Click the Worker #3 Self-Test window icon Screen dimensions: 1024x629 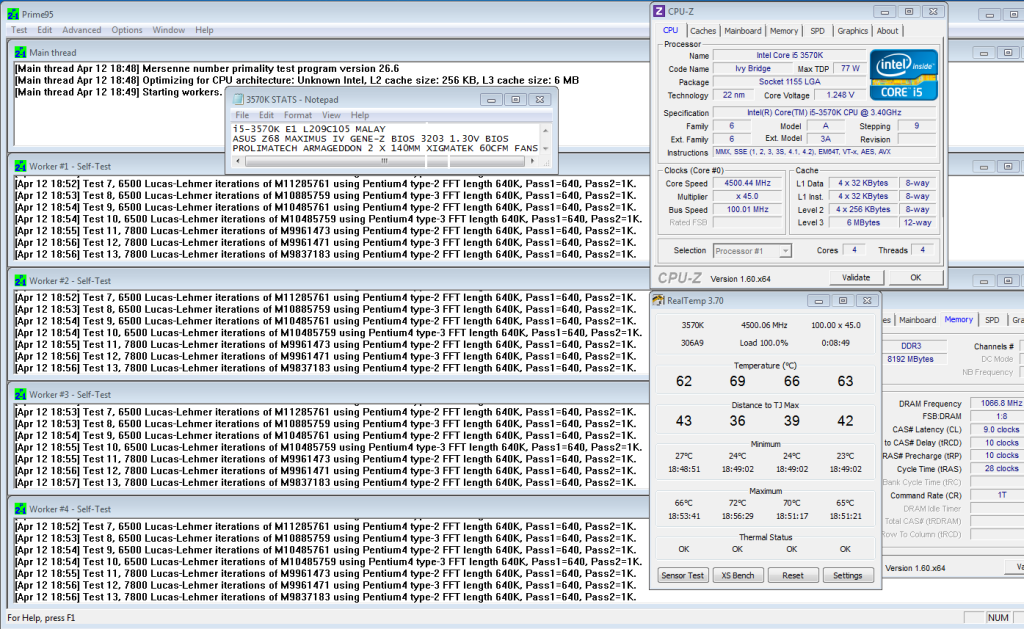click(20, 395)
